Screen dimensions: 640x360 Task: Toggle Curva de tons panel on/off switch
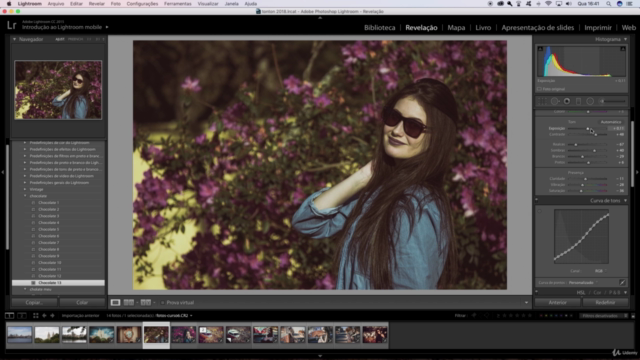[x=537, y=200]
